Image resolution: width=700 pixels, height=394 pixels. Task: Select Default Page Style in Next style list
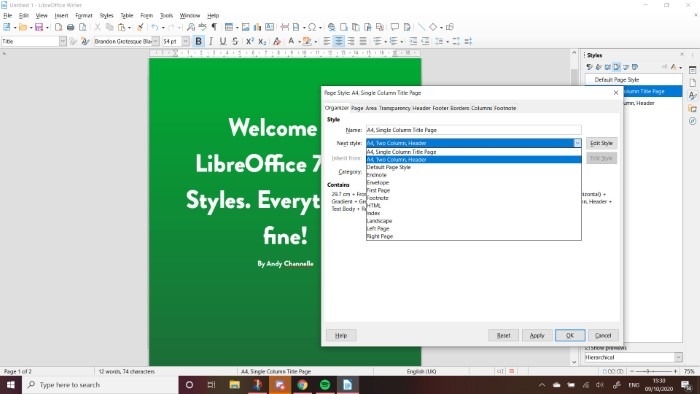point(474,167)
